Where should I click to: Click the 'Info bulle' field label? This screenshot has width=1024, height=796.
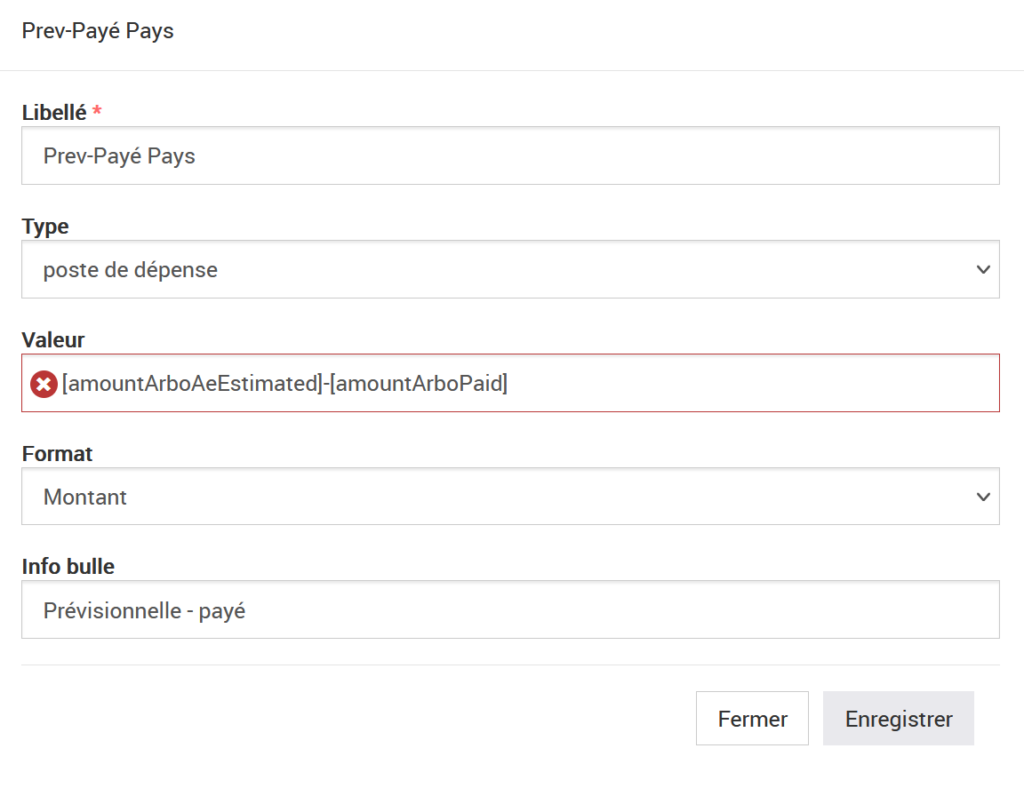pos(68,567)
